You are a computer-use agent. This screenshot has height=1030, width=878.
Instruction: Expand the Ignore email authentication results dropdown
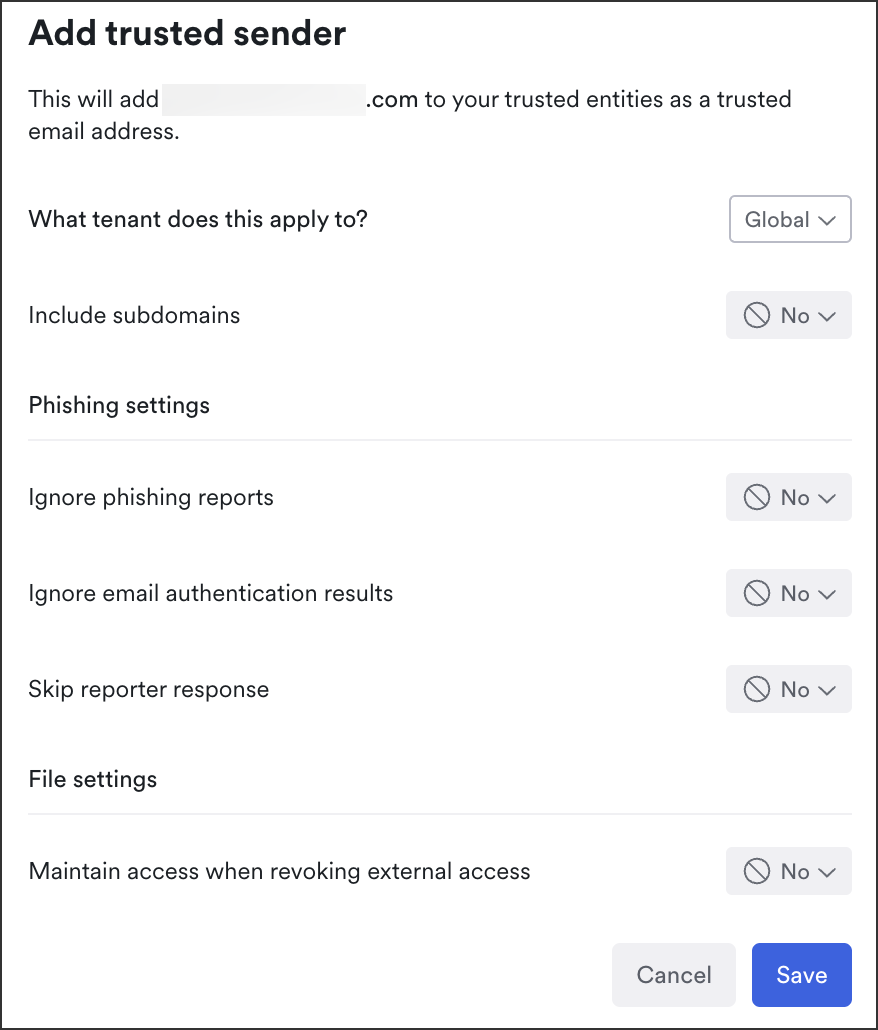point(789,593)
